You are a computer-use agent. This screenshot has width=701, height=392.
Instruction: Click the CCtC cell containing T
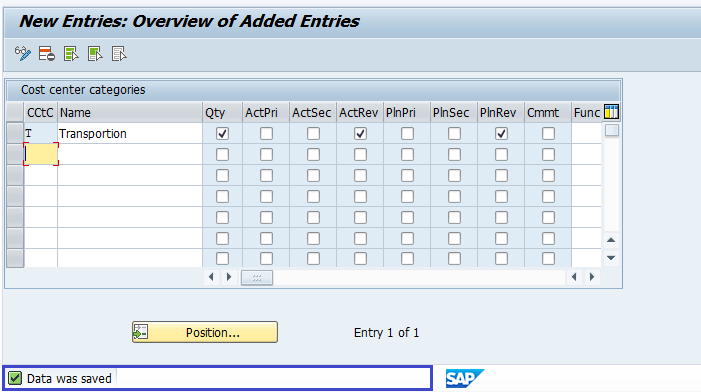tap(41, 134)
